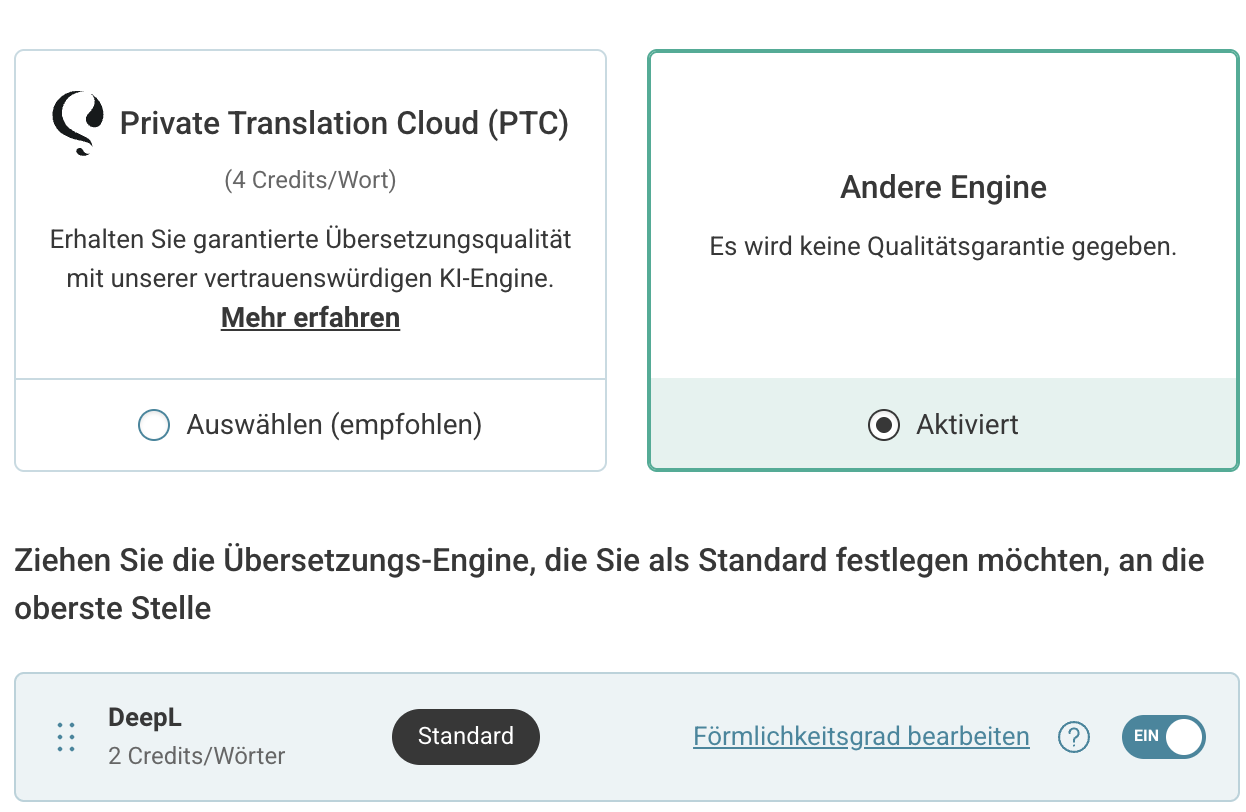Open the Mehr erfahren link
This screenshot has width=1246, height=812.
point(310,318)
